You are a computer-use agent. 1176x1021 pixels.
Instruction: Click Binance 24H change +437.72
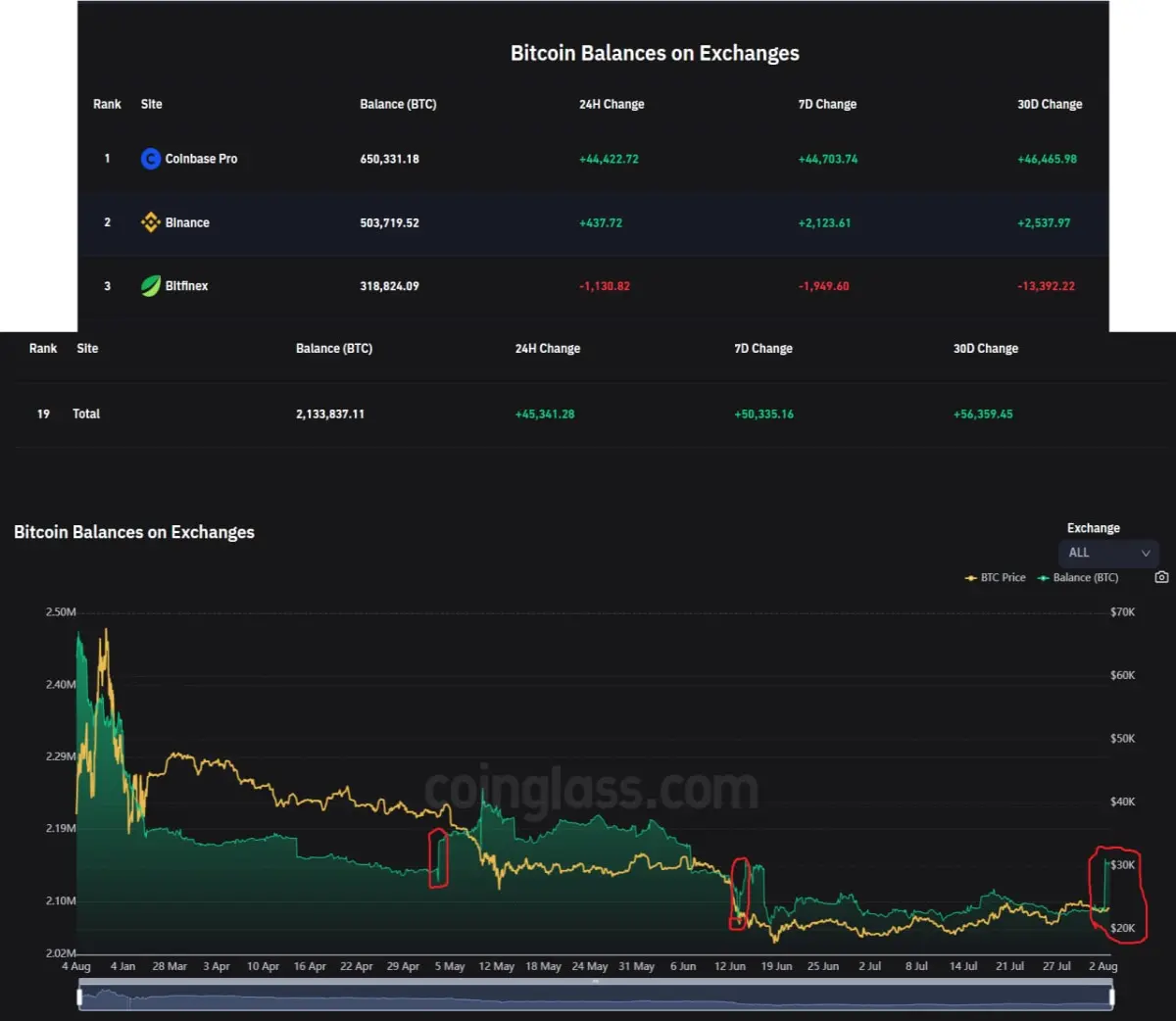click(601, 222)
